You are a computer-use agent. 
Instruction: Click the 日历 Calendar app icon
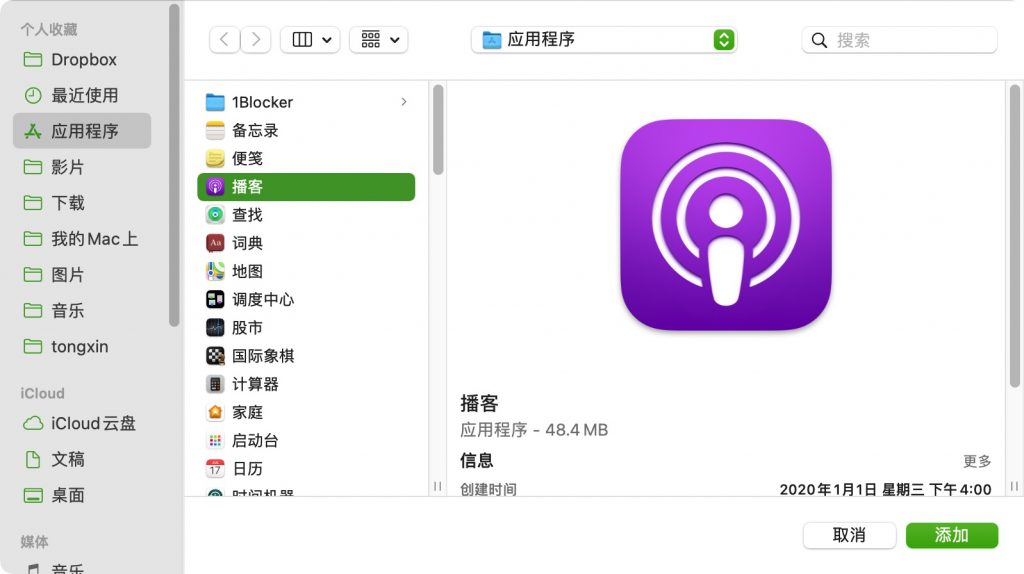[215, 468]
